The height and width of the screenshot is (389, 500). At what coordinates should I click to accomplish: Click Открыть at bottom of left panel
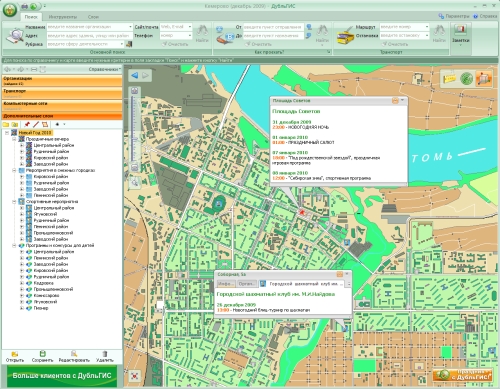[x=15, y=357]
